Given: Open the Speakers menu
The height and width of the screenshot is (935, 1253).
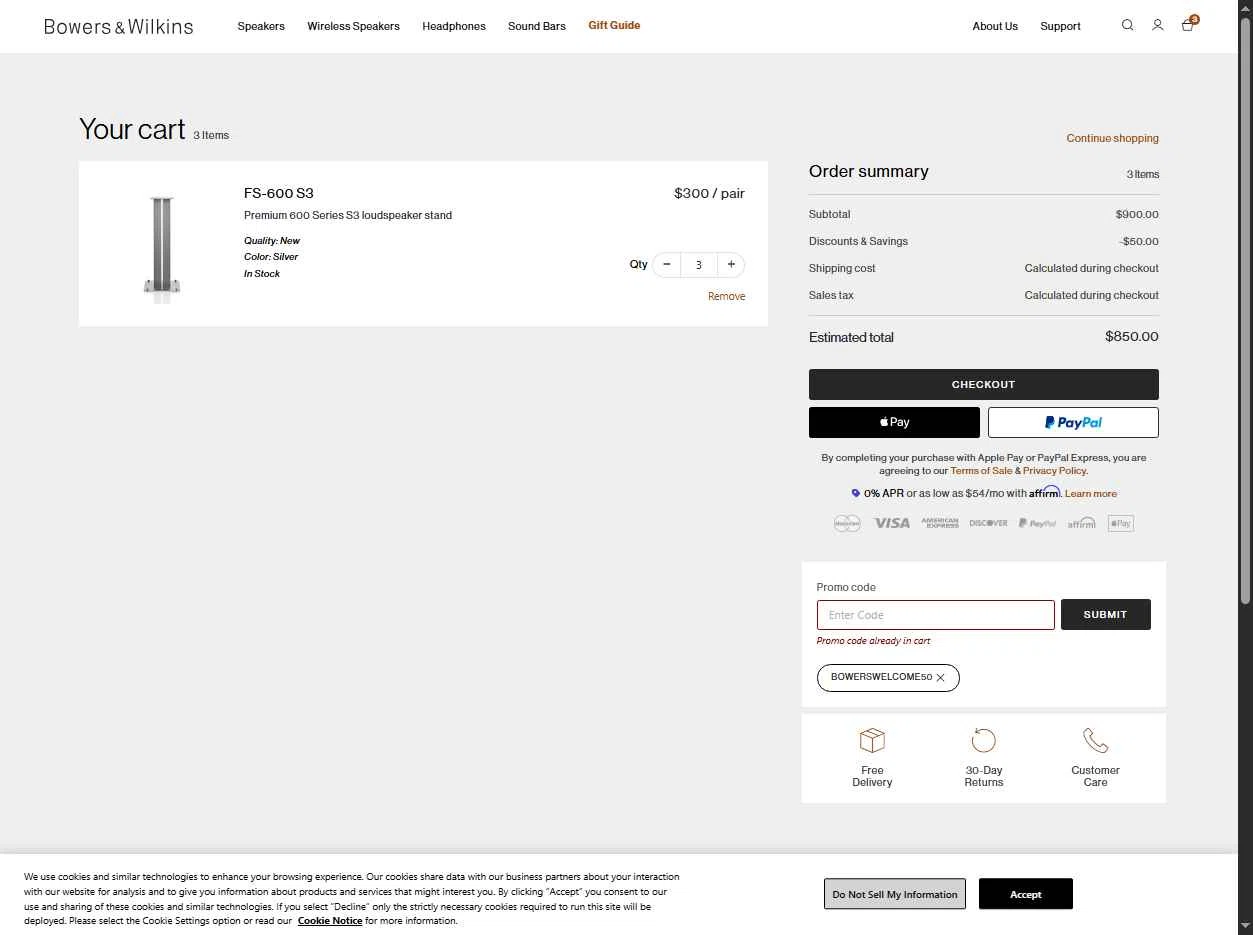Looking at the screenshot, I should [261, 26].
